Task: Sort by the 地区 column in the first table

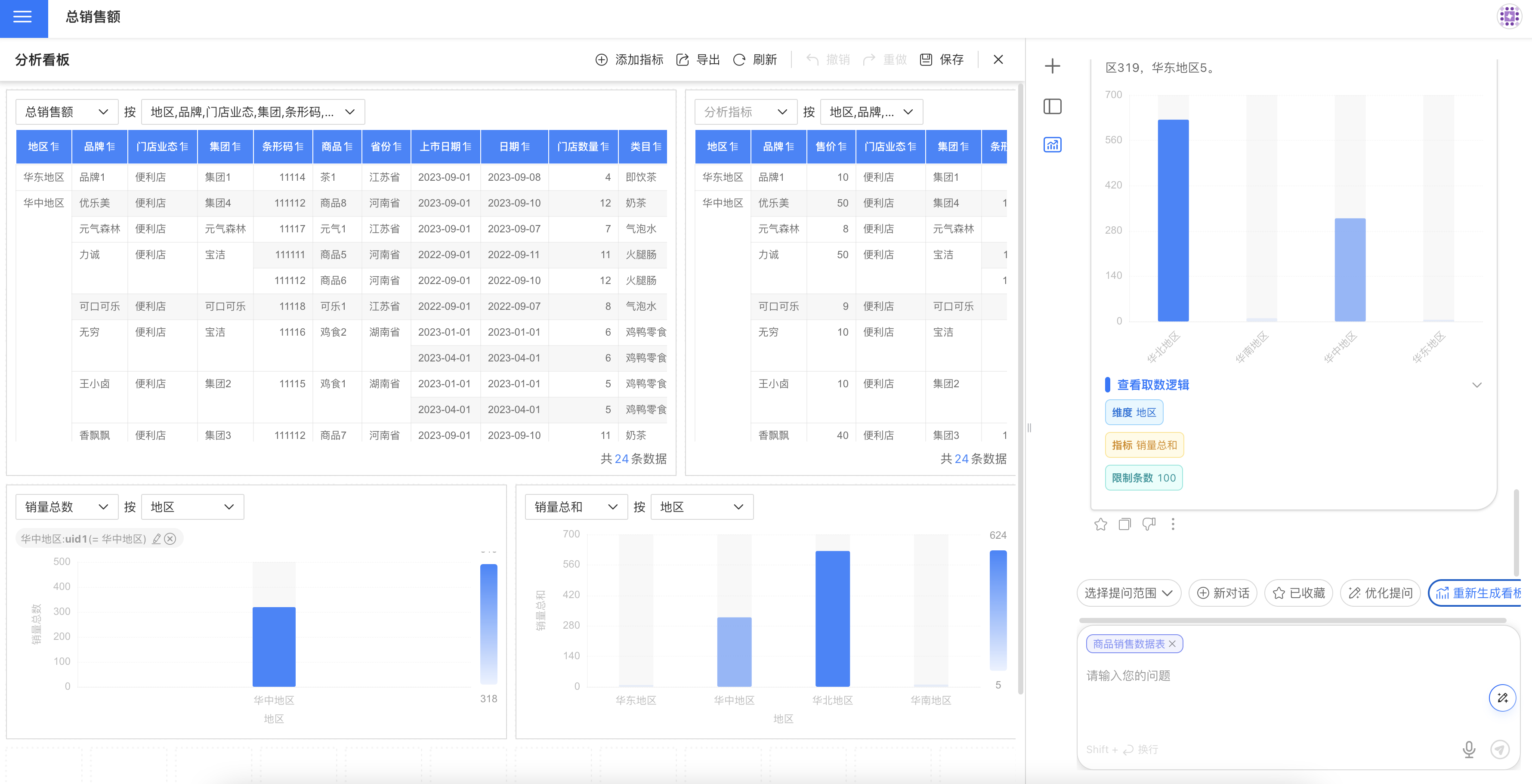Action: tap(55, 147)
